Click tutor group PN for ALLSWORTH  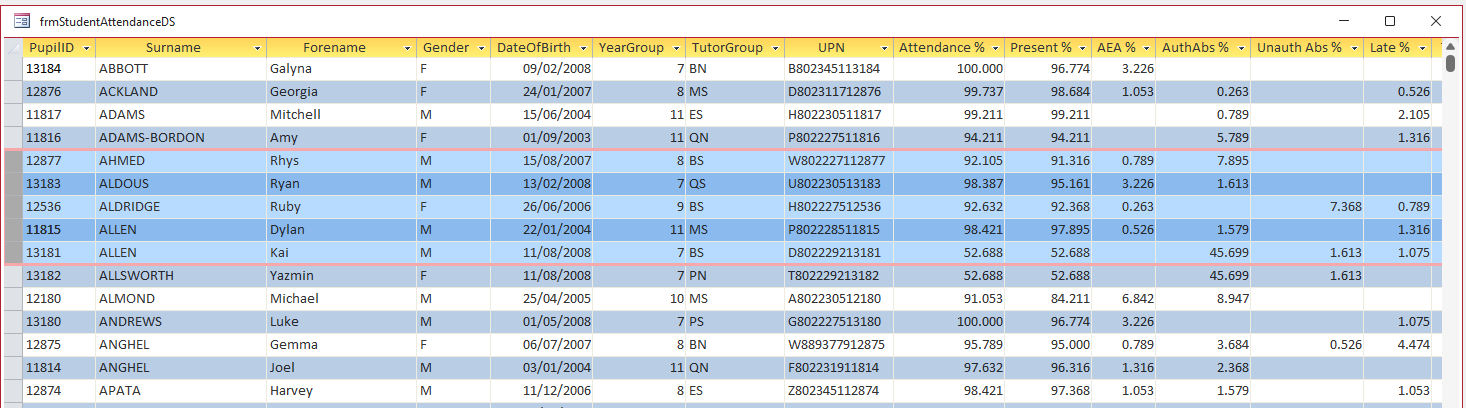point(735,276)
